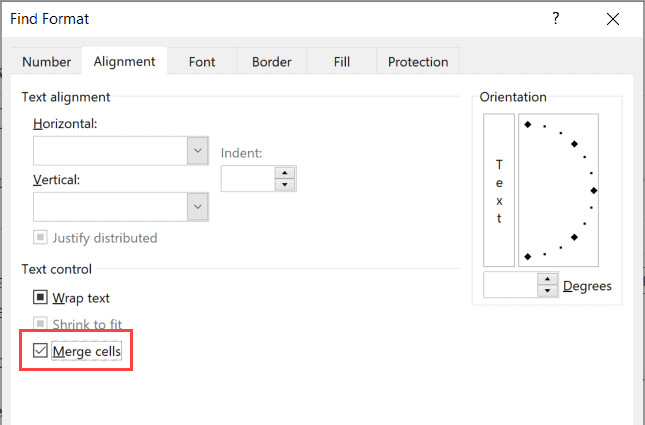Click the top diamond on orientation dial
Image resolution: width=645 pixels, height=425 pixels.
pyautogui.click(x=527, y=124)
